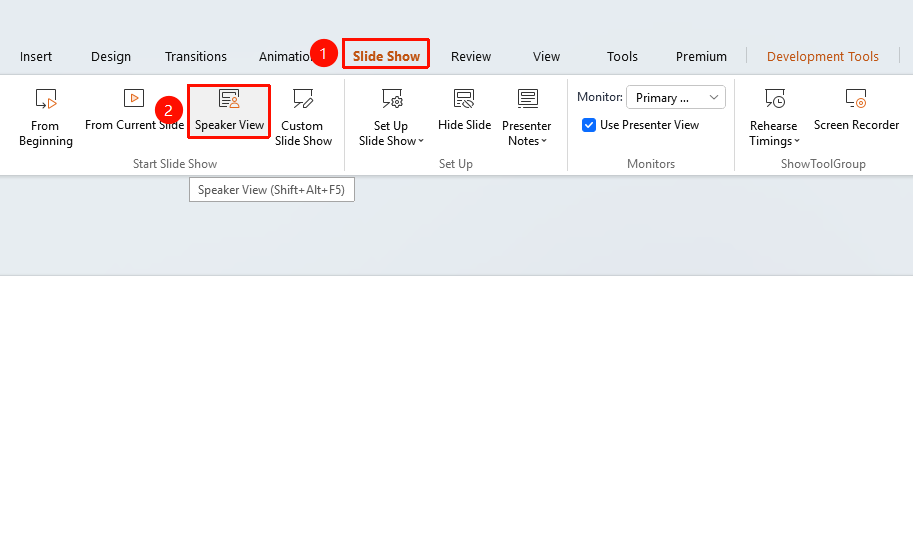Image resolution: width=913 pixels, height=536 pixels.
Task: Open the Monitor Primary dropdown
Action: click(x=675, y=97)
